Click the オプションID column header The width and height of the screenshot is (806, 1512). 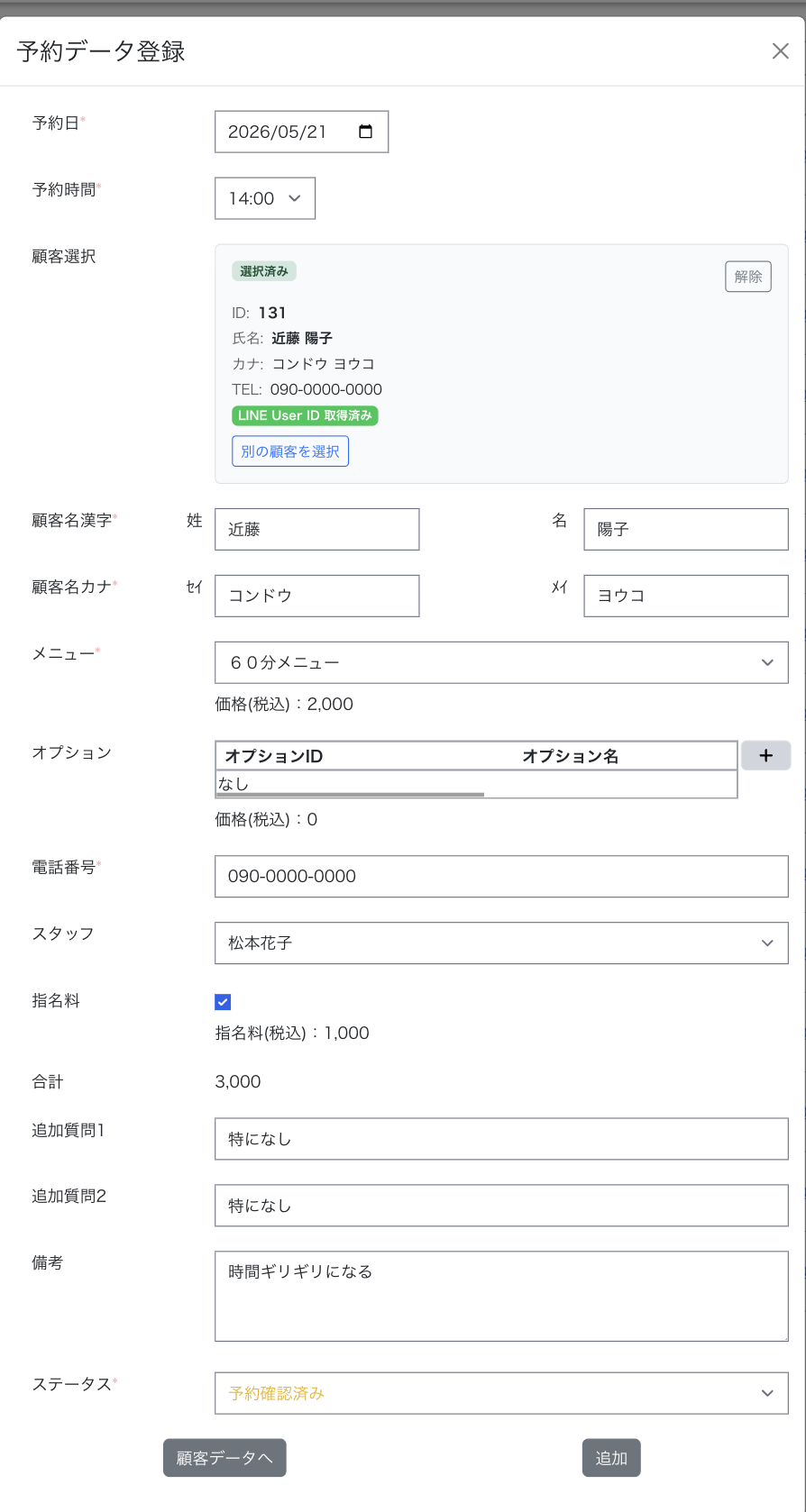coord(274,756)
